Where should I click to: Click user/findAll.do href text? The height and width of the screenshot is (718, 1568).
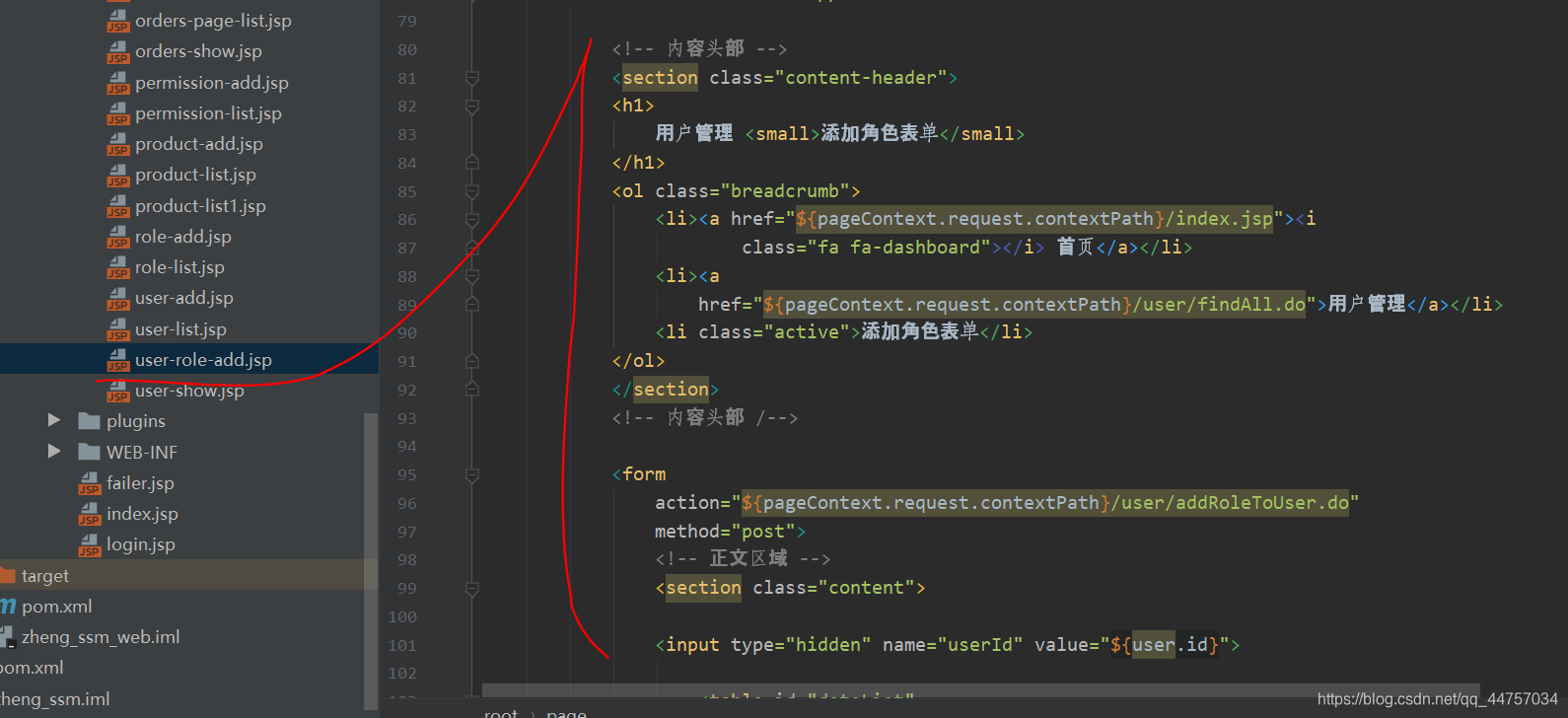(x=1219, y=305)
